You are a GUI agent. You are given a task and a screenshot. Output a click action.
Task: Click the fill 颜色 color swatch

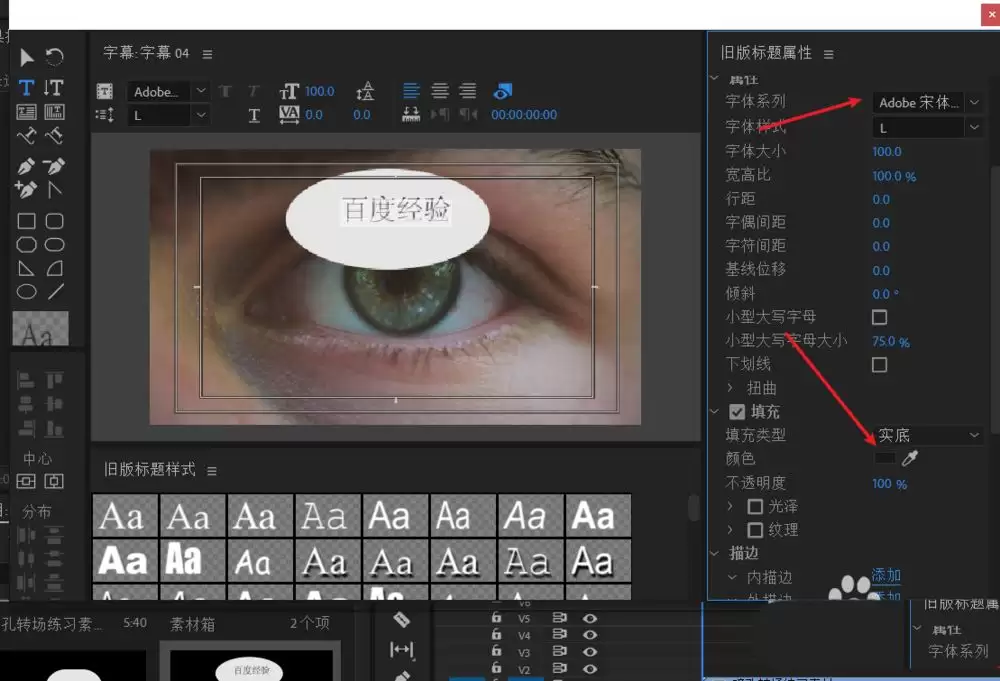click(885, 459)
